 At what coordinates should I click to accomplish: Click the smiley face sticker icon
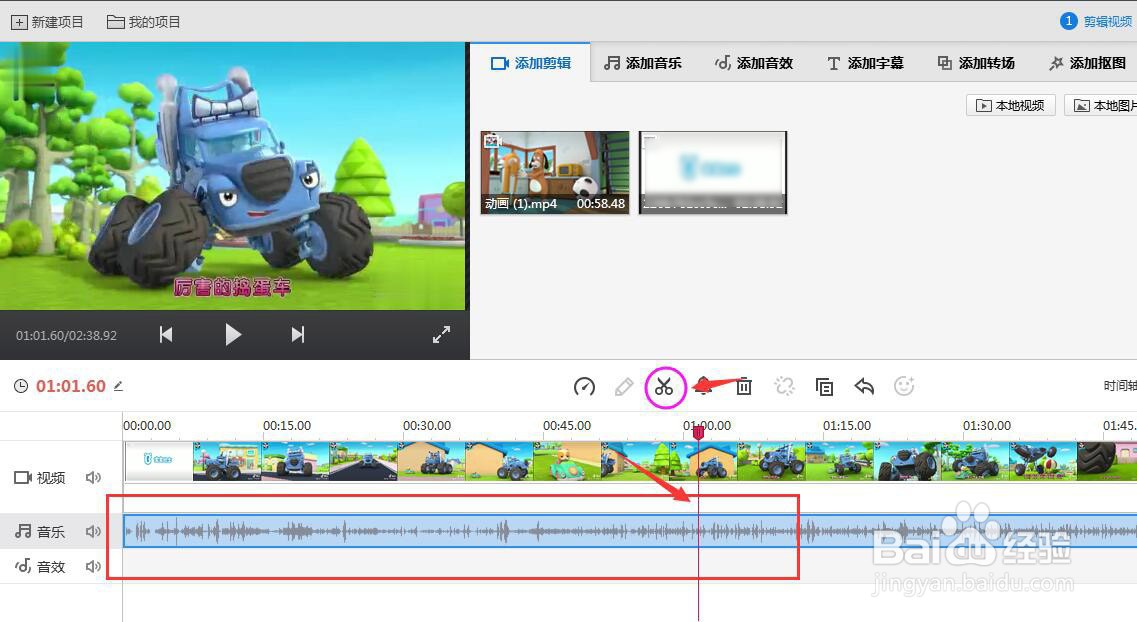[x=904, y=386]
